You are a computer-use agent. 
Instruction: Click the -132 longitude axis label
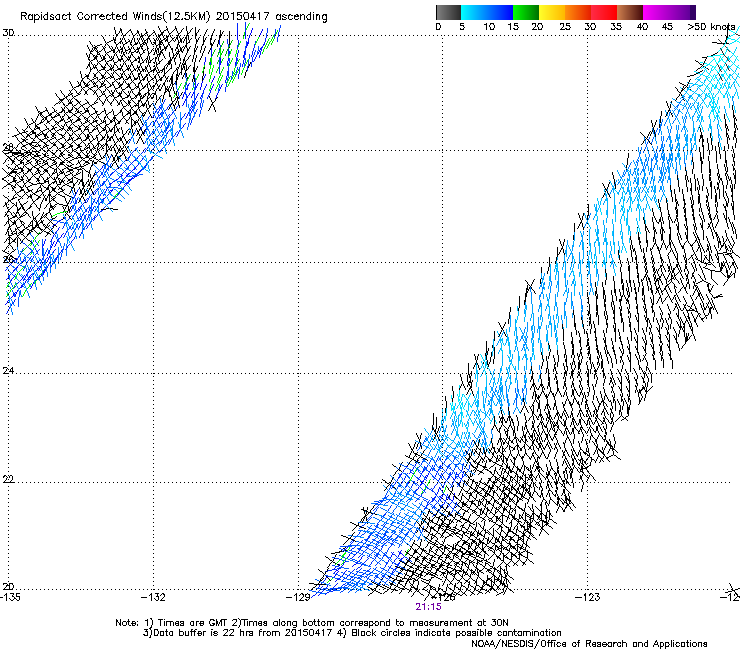(x=153, y=597)
